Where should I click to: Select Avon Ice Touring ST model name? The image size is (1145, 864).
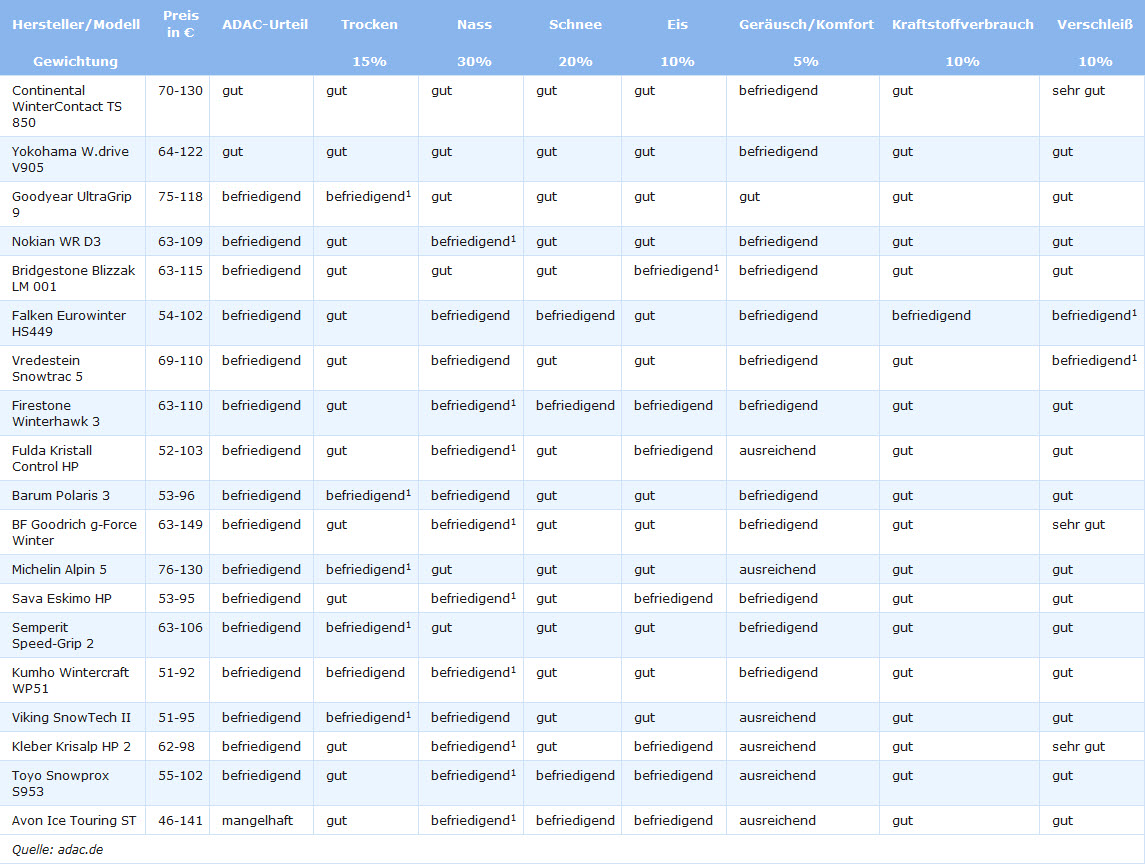[x=74, y=820]
